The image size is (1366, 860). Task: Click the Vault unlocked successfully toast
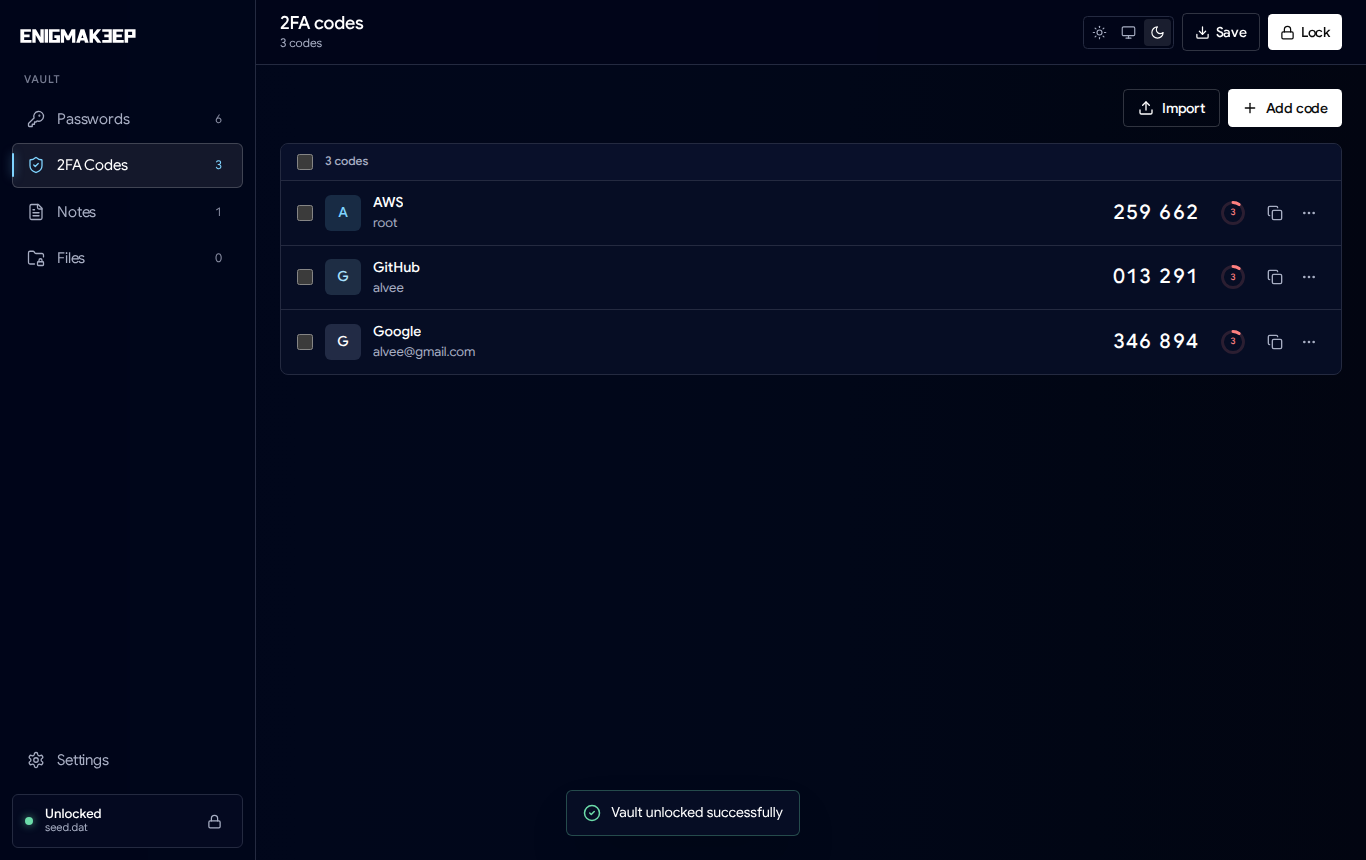[683, 813]
